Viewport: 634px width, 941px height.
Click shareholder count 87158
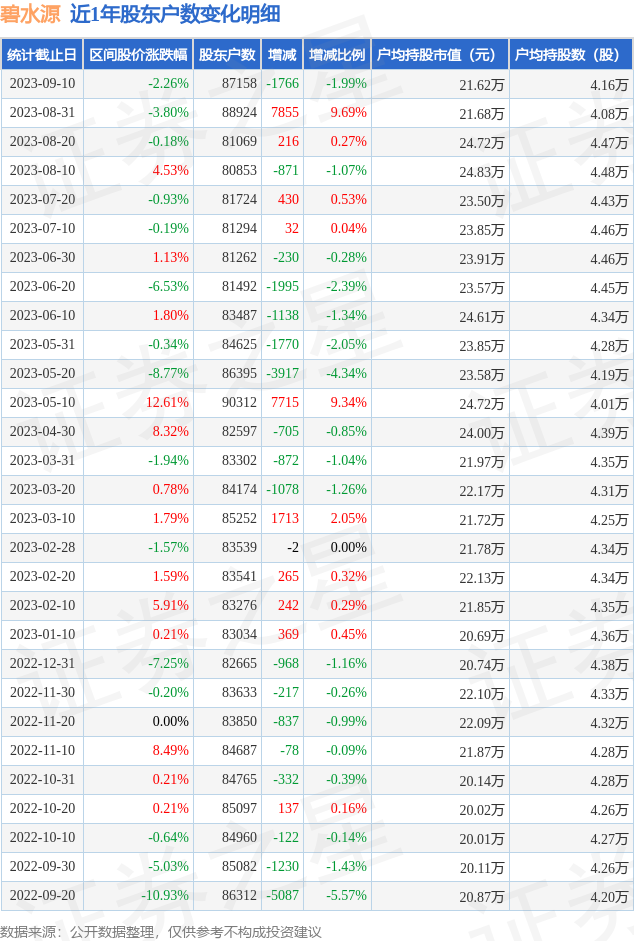pyautogui.click(x=240, y=83)
